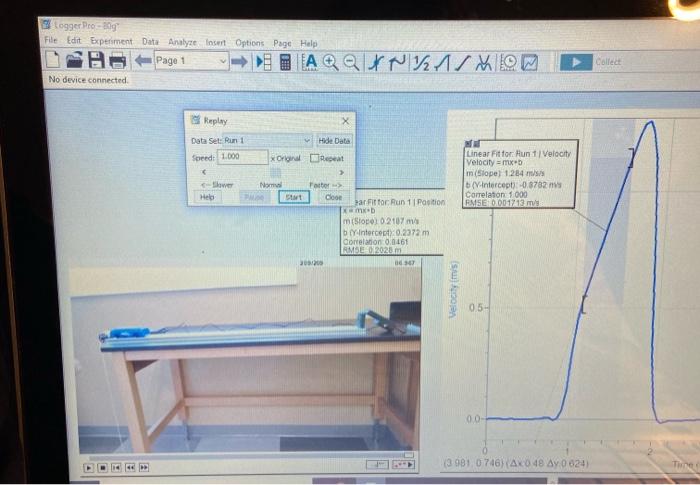Open the File menu
Image resolution: width=700 pixels, height=485 pixels.
(51, 40)
